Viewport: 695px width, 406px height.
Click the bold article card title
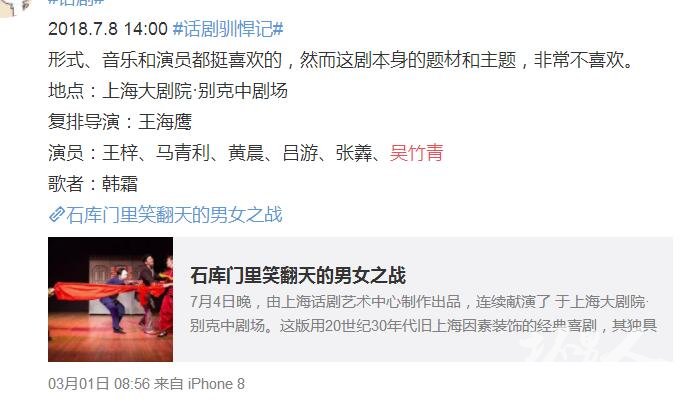point(298,275)
